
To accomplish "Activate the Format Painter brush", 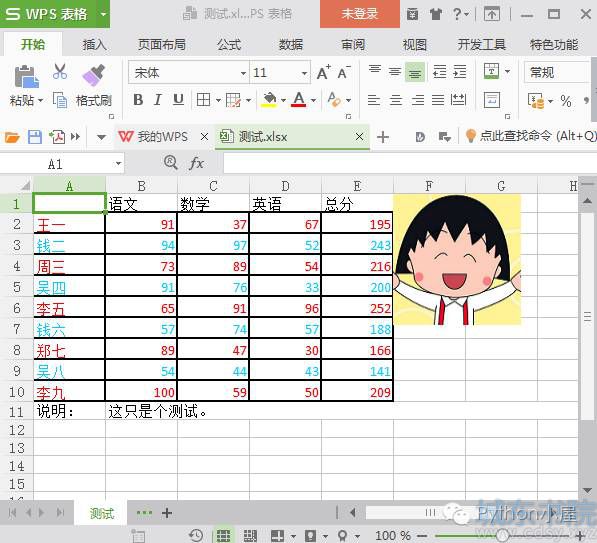I will [x=94, y=75].
